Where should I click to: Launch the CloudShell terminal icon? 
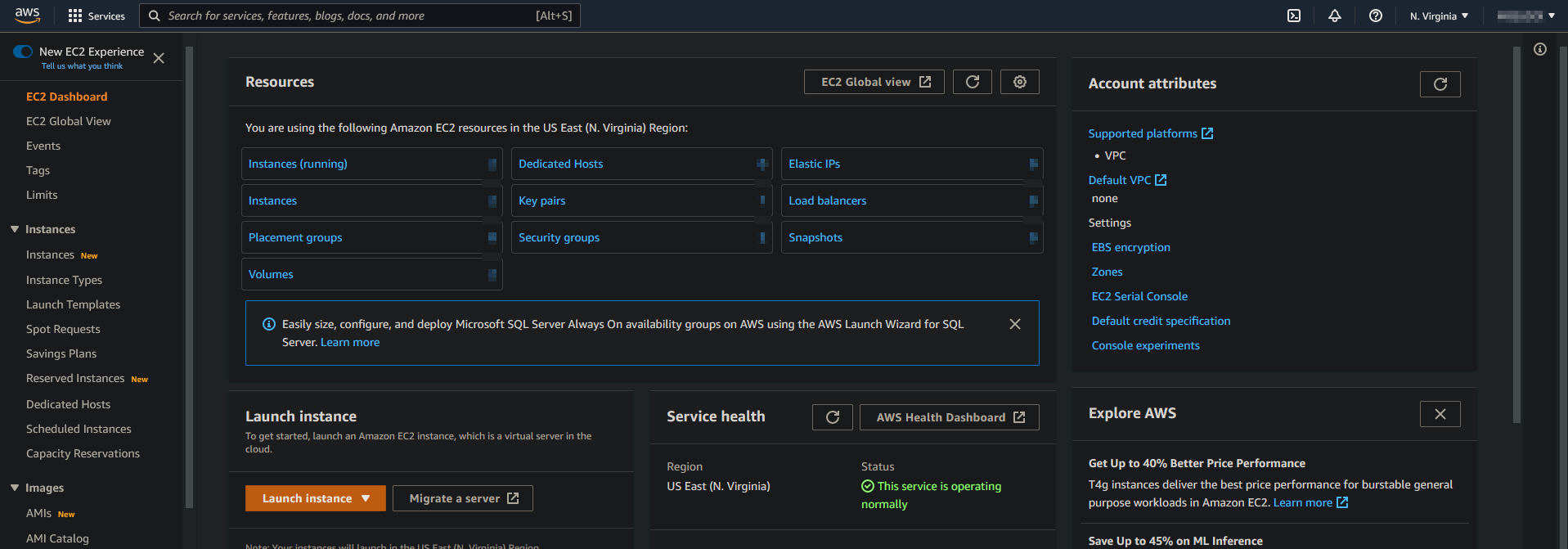(1294, 16)
